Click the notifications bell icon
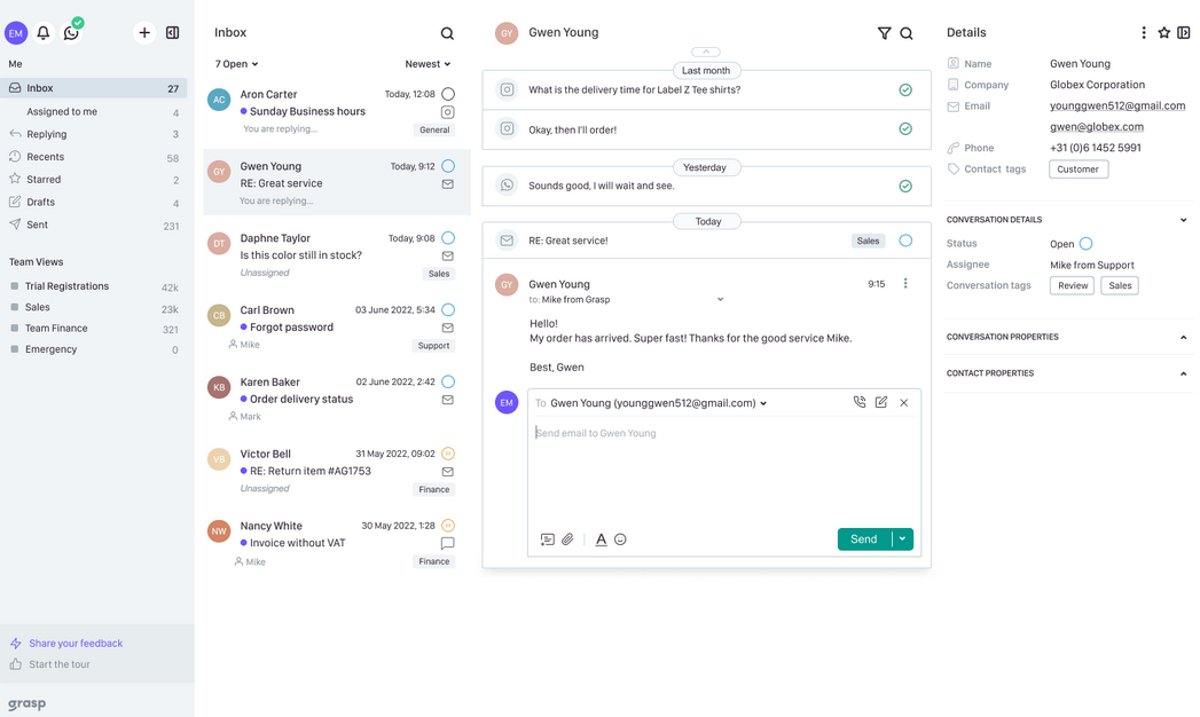This screenshot has width=1200, height=717. click(x=43, y=33)
